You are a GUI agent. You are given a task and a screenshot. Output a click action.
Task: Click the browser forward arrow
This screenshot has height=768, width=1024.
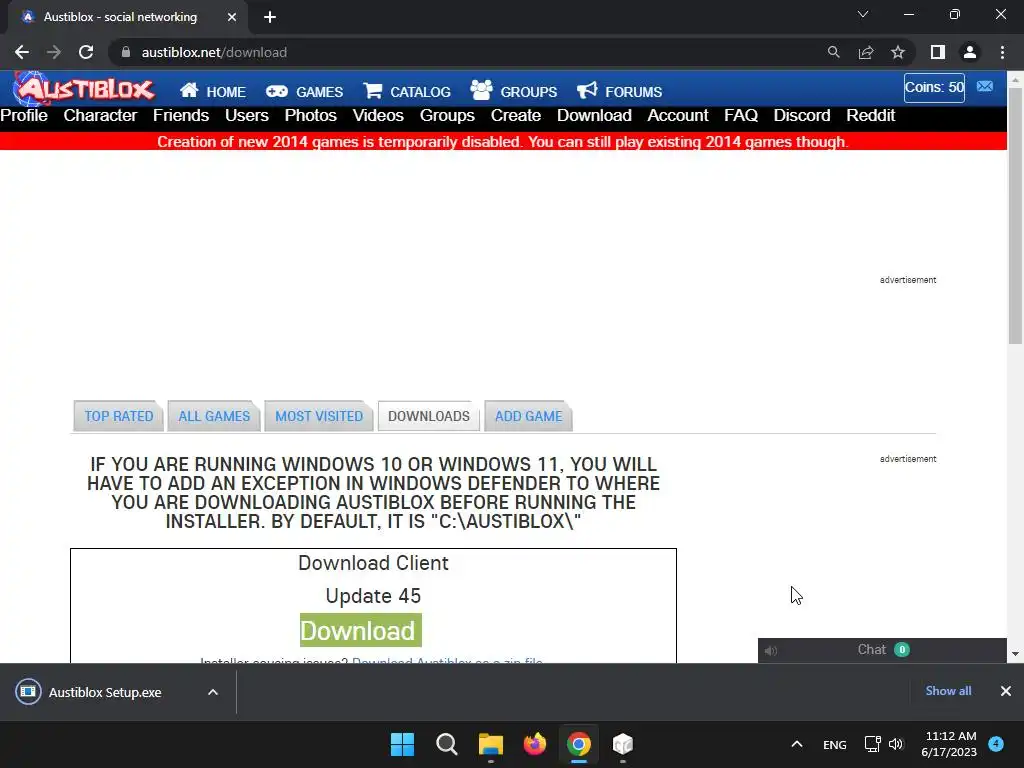point(54,52)
